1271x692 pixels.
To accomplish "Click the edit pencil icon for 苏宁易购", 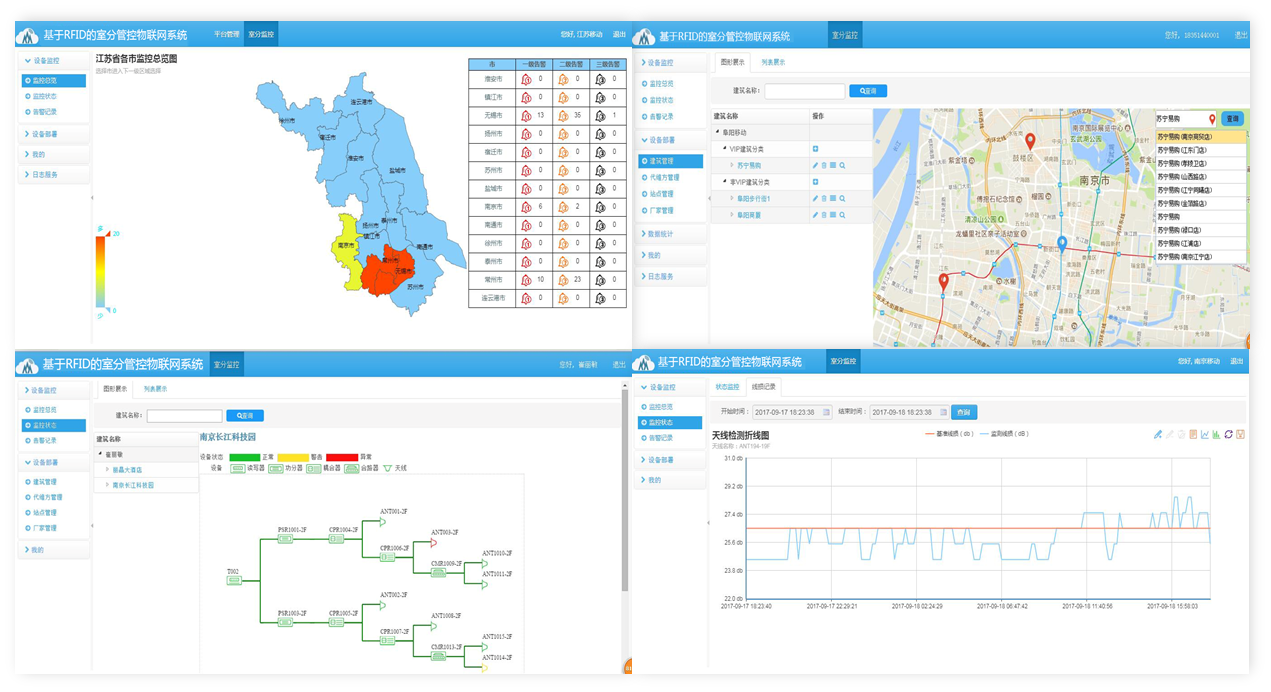I will tap(815, 165).
